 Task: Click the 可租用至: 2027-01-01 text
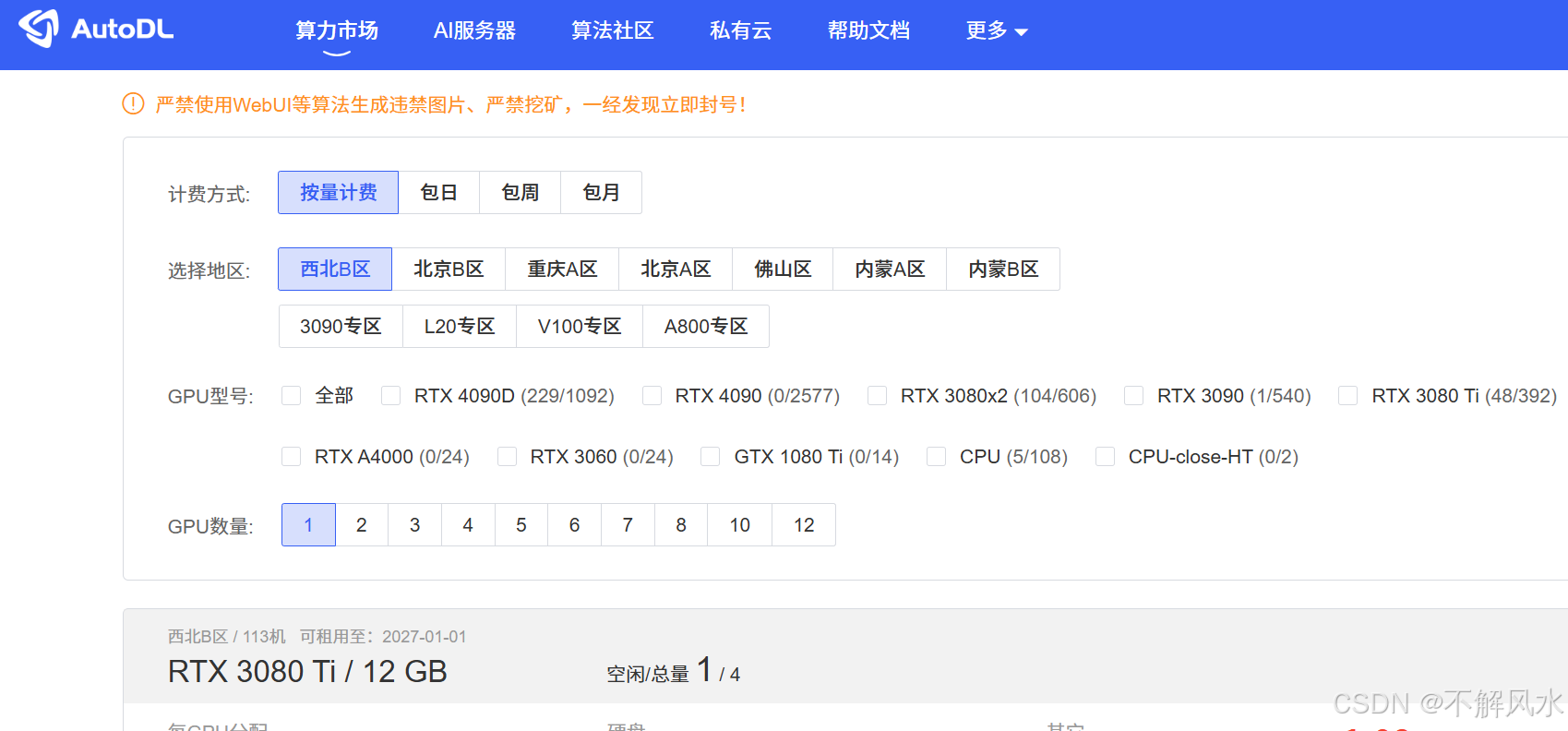[x=383, y=637]
